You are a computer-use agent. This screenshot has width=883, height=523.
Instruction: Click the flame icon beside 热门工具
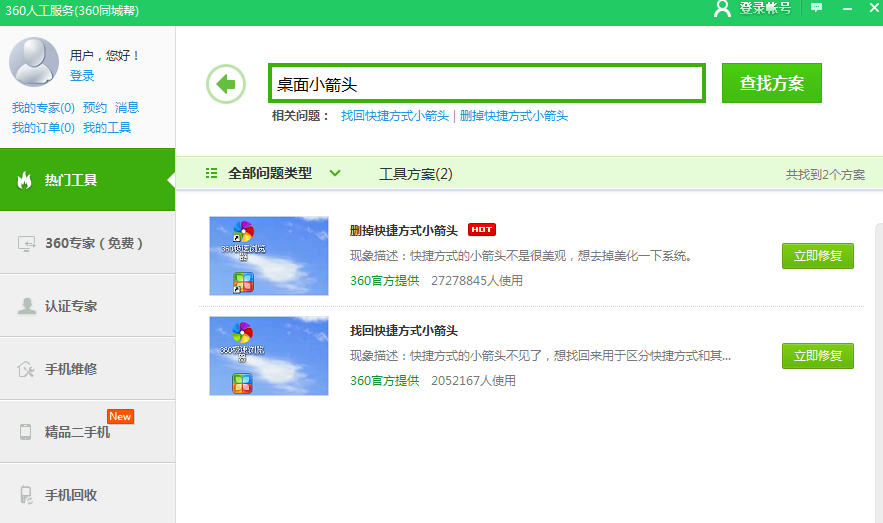pyautogui.click(x=24, y=180)
